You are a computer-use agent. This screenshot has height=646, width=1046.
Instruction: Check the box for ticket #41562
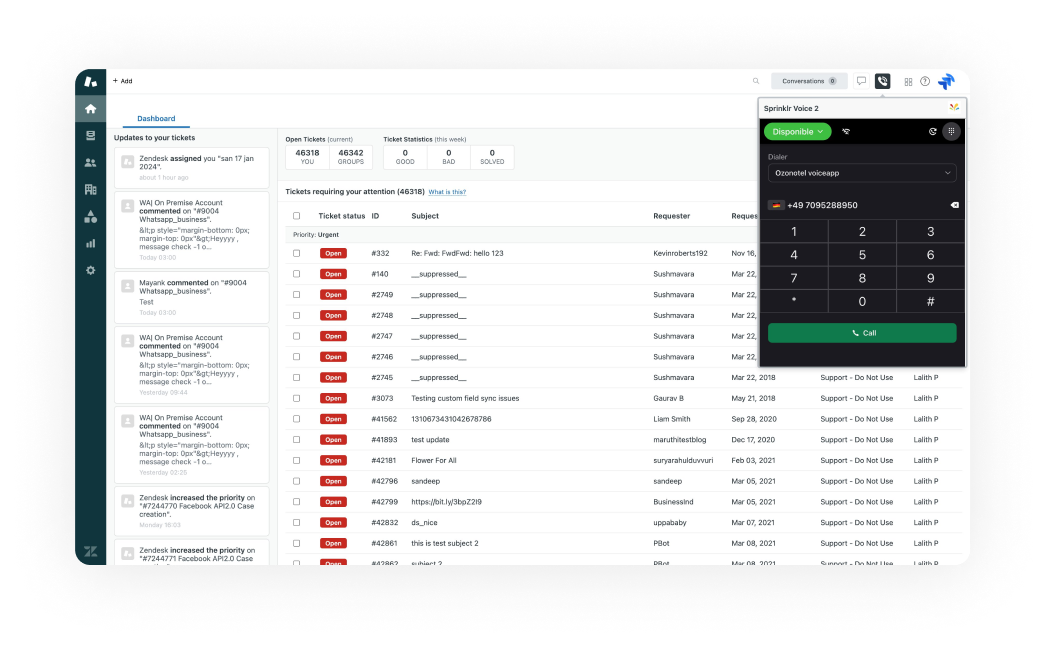296,419
